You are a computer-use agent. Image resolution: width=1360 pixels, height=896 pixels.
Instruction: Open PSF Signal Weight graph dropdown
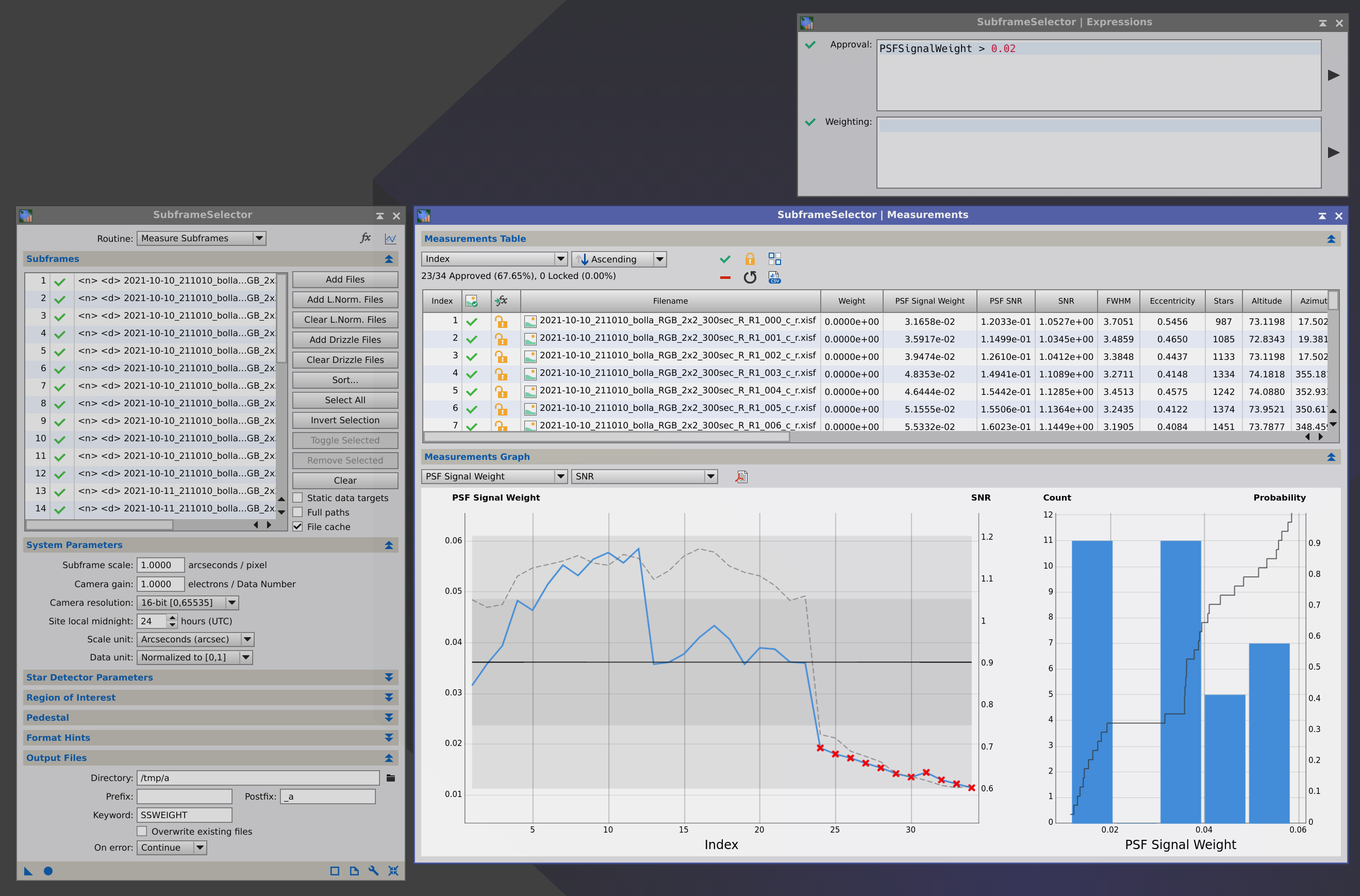(494, 476)
